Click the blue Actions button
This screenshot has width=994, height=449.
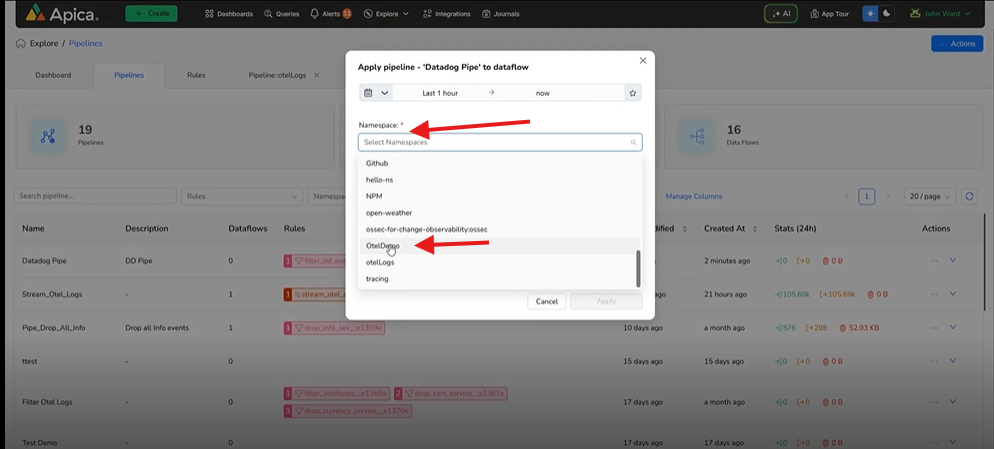pyautogui.click(x=956, y=44)
